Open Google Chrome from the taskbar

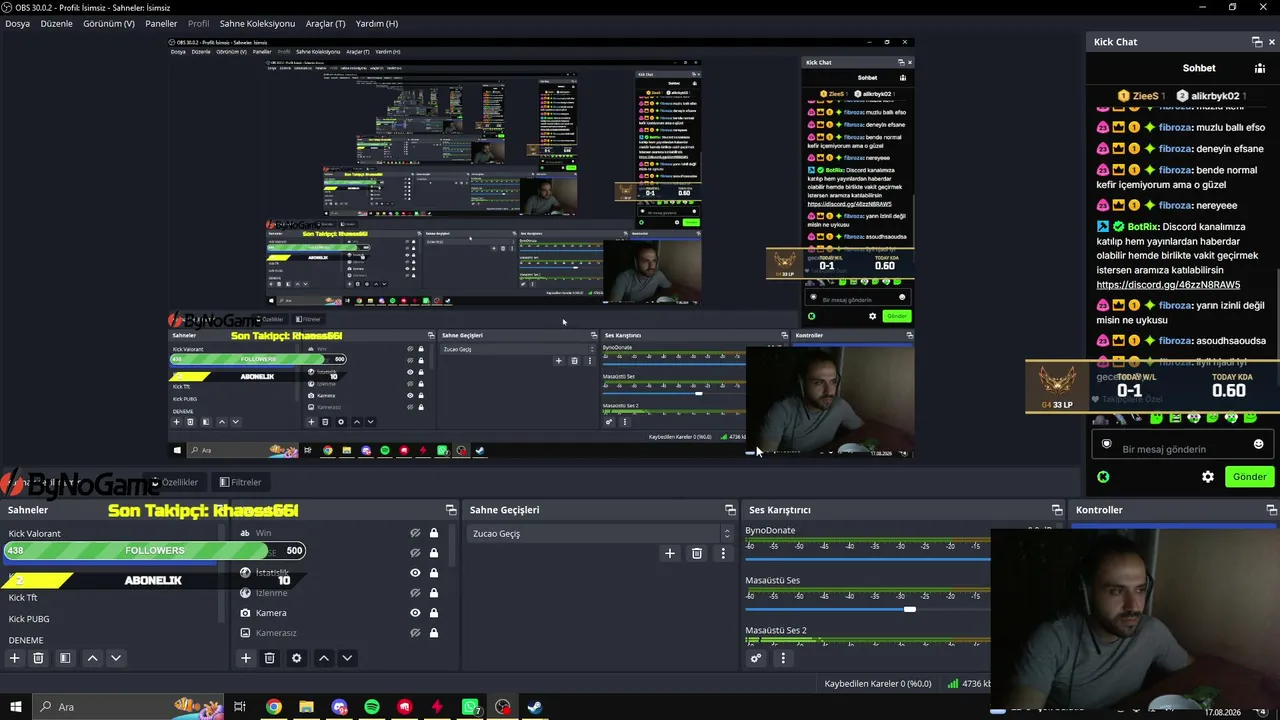(x=274, y=707)
